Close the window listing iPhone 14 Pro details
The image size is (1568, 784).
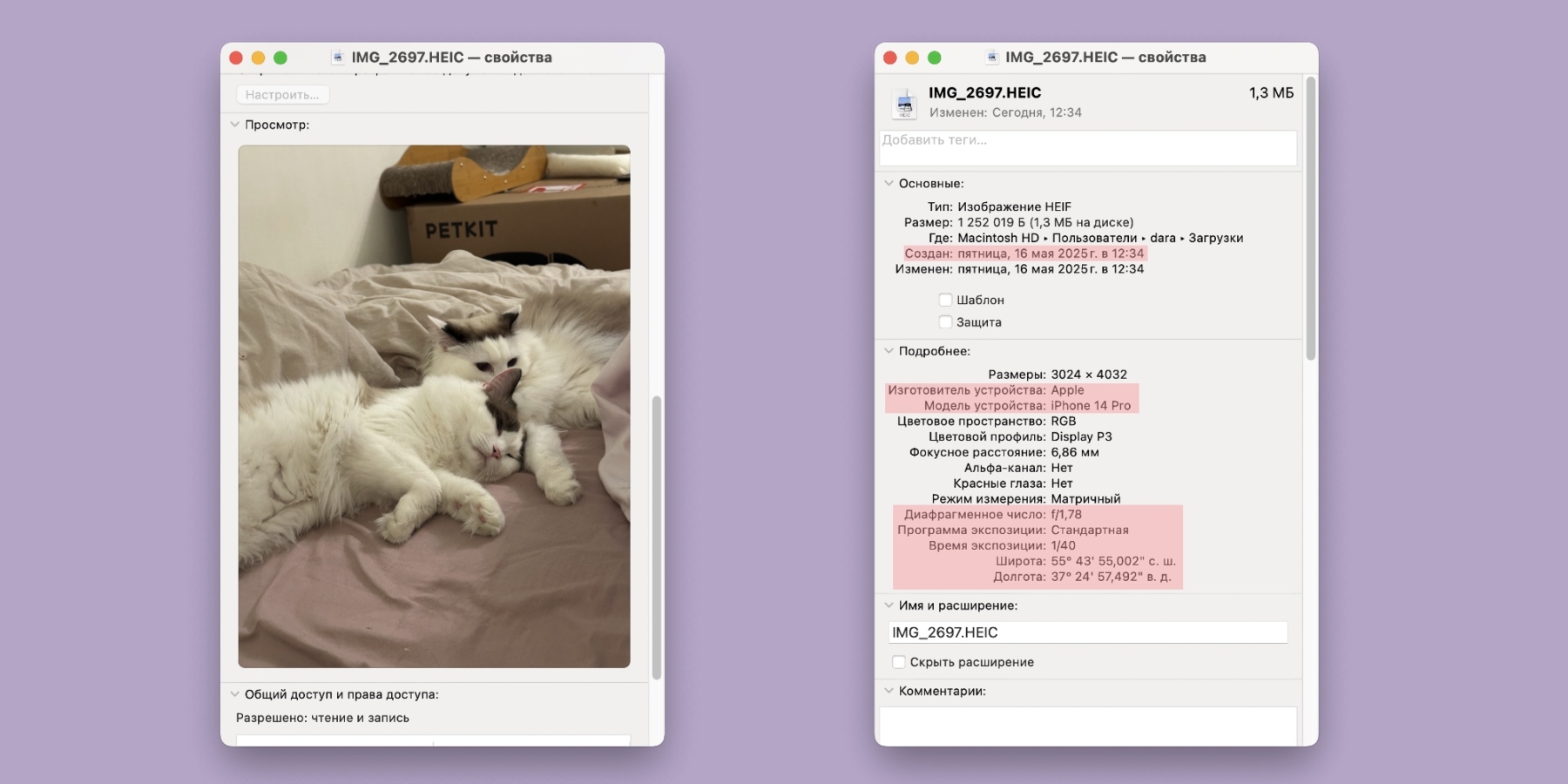[889, 57]
